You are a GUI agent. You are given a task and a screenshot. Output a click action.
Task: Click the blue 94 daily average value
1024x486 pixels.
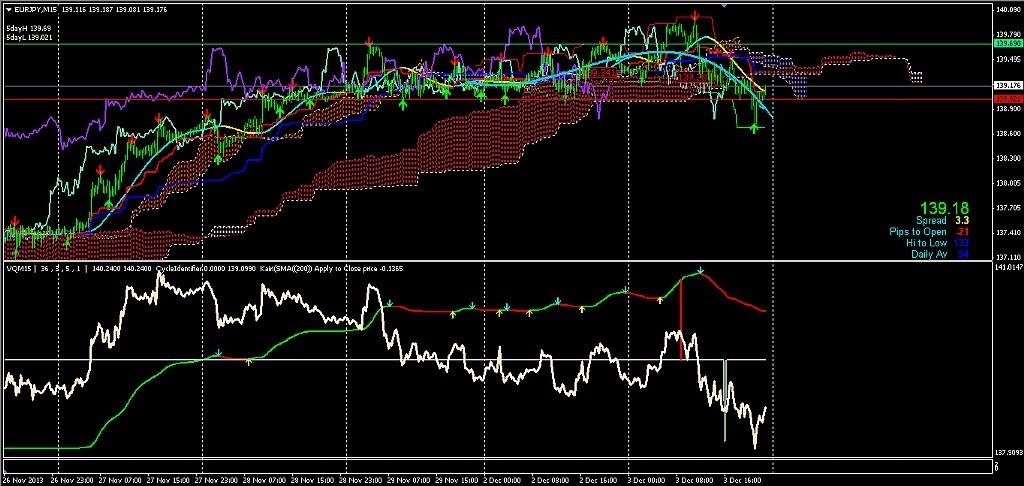click(x=963, y=254)
